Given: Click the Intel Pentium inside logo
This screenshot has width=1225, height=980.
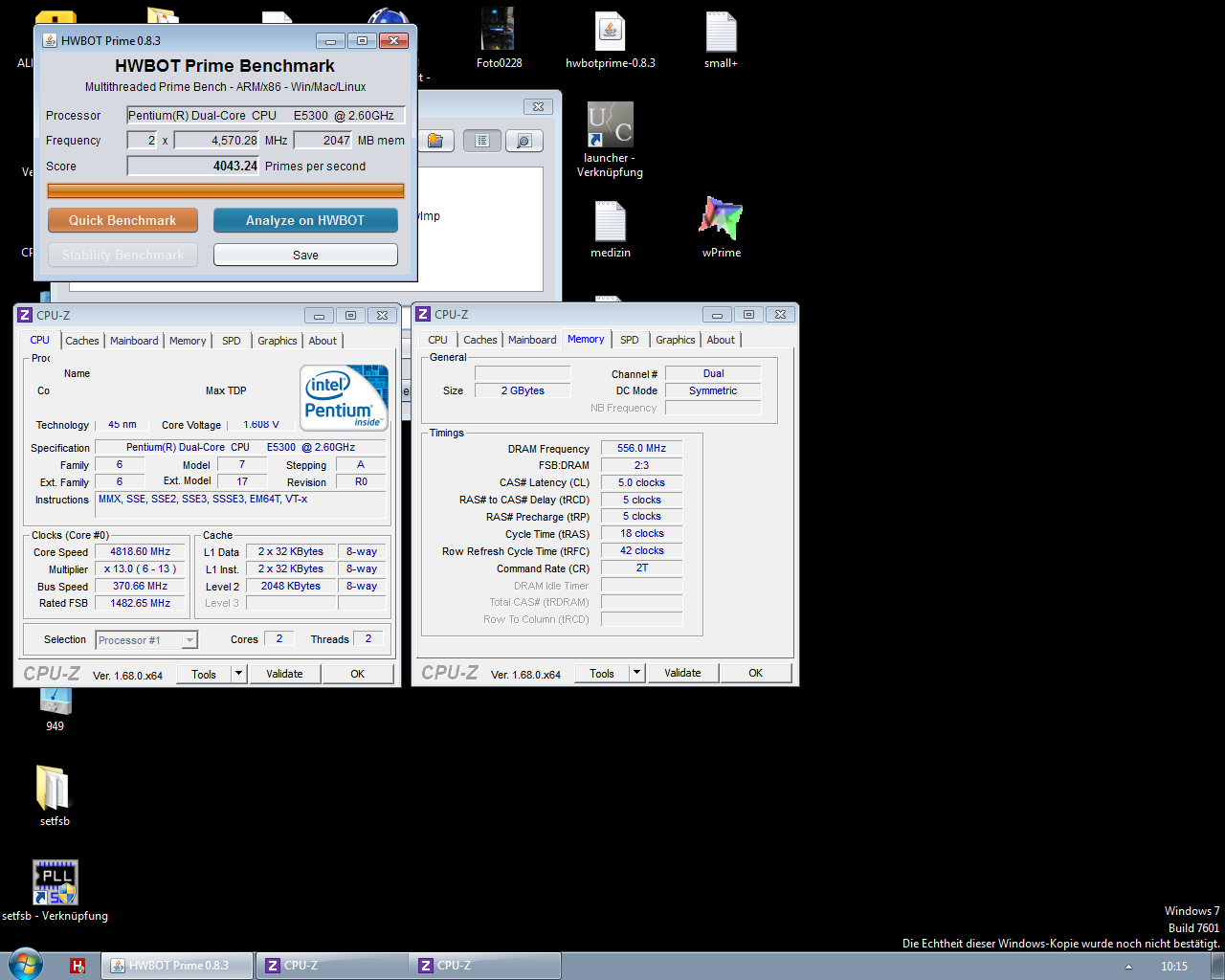Looking at the screenshot, I should [345, 397].
